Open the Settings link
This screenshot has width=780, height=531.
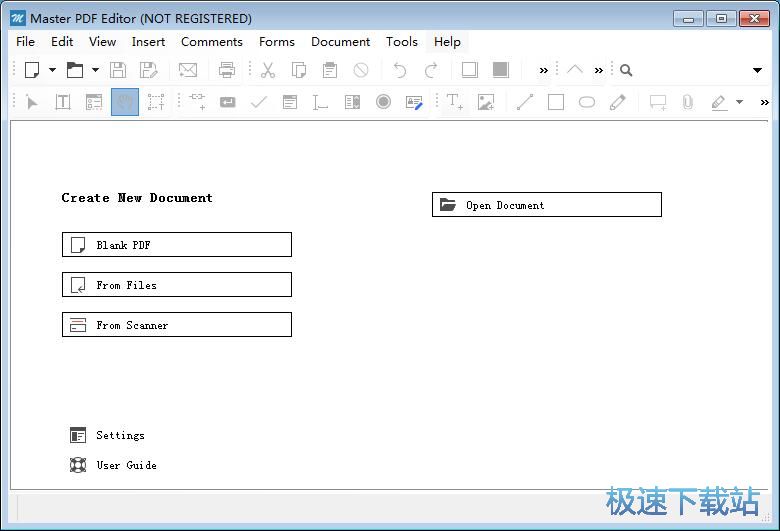tap(107, 435)
